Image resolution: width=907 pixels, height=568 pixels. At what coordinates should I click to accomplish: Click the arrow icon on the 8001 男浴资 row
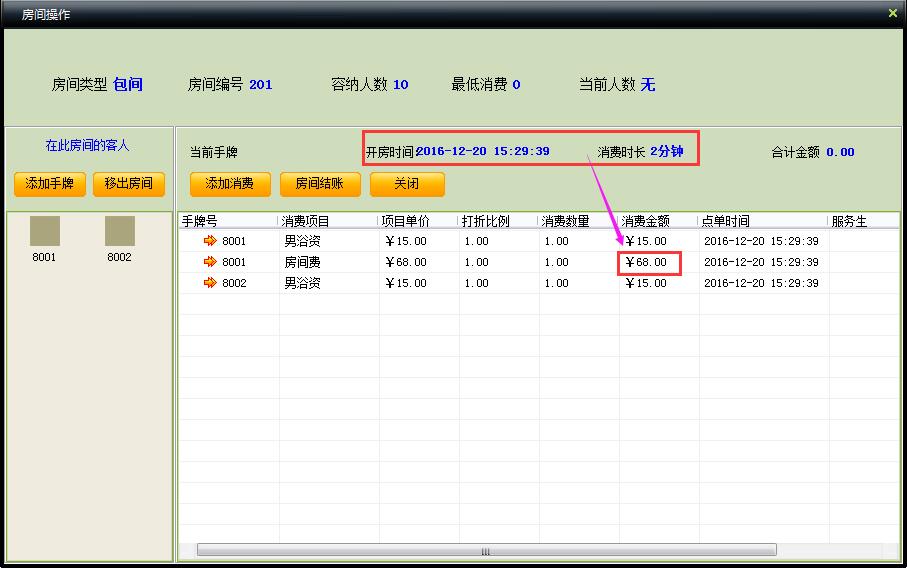tap(210, 241)
